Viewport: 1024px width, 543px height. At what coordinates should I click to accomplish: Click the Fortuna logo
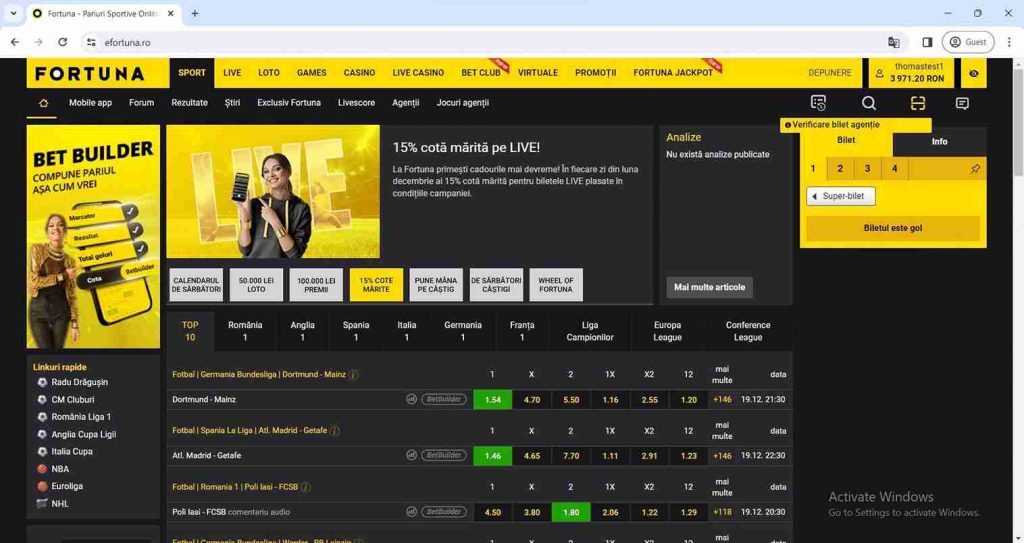[x=89, y=73]
